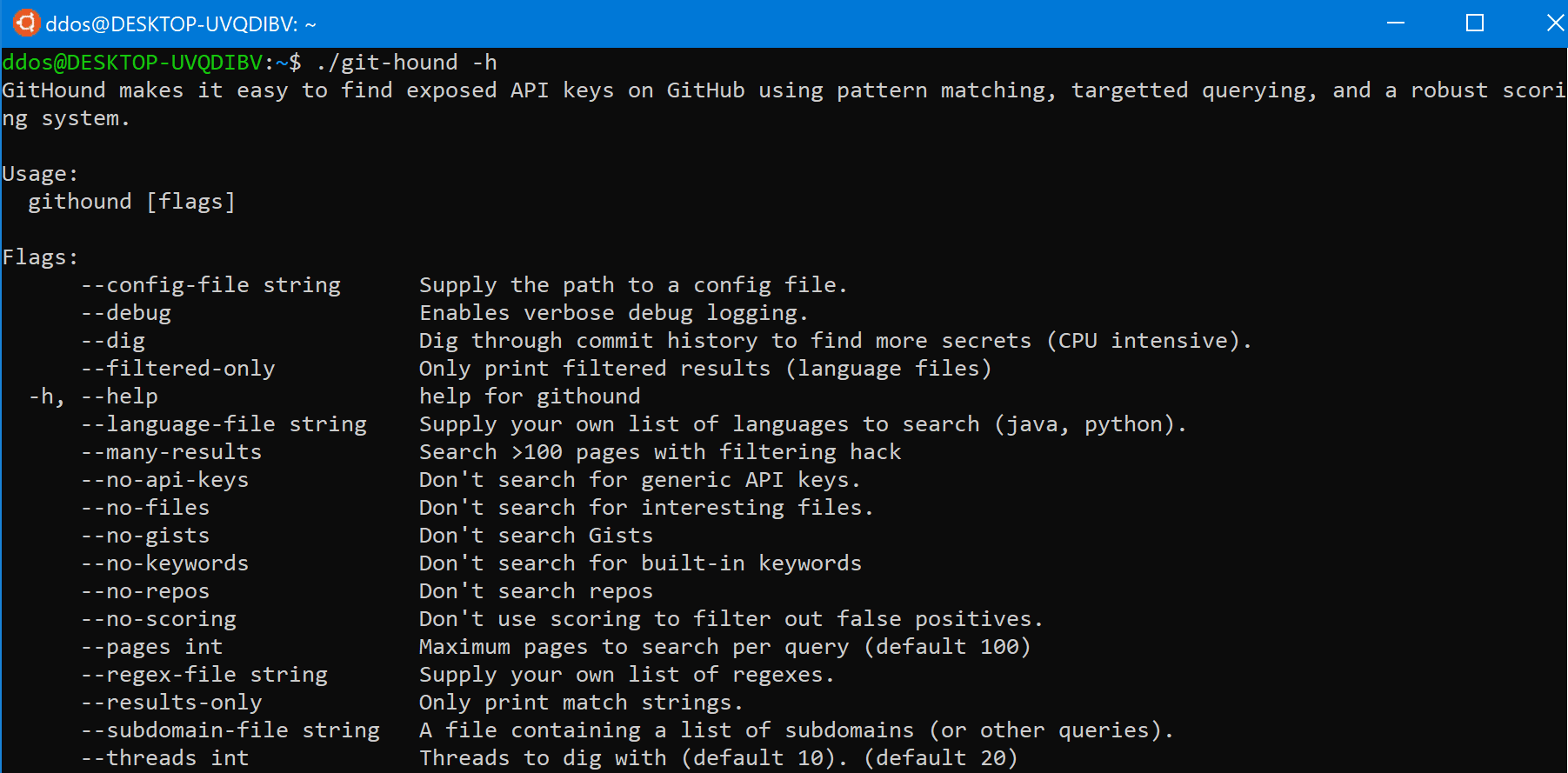1568x773 pixels.
Task: Click the window title ddos@DESKTOP-UVQDIBV
Action: [x=181, y=24]
